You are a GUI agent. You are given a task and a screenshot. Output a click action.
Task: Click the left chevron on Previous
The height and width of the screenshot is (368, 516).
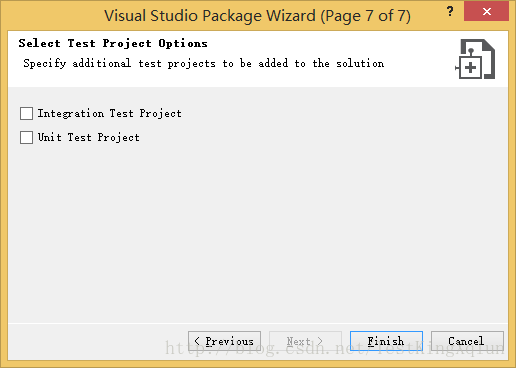(197, 341)
